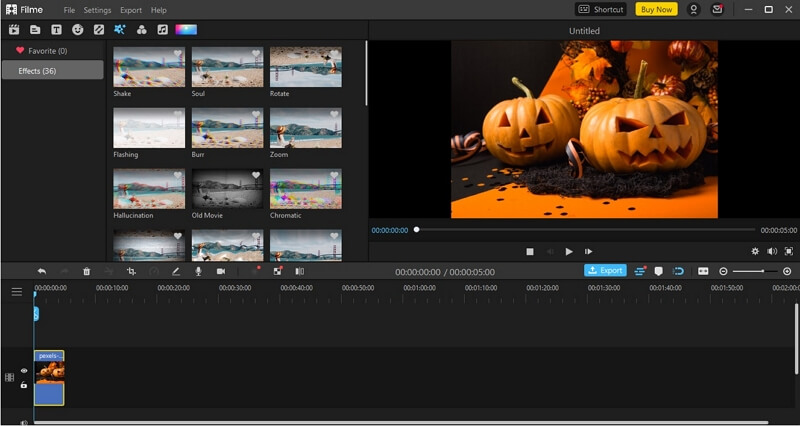Open the Settings menu
This screenshot has width=800, height=426.
click(x=97, y=10)
